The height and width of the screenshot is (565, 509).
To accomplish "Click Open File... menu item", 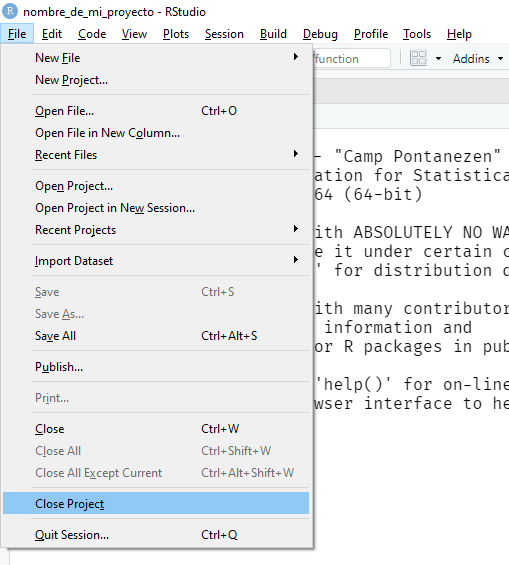I will [x=156, y=111].
